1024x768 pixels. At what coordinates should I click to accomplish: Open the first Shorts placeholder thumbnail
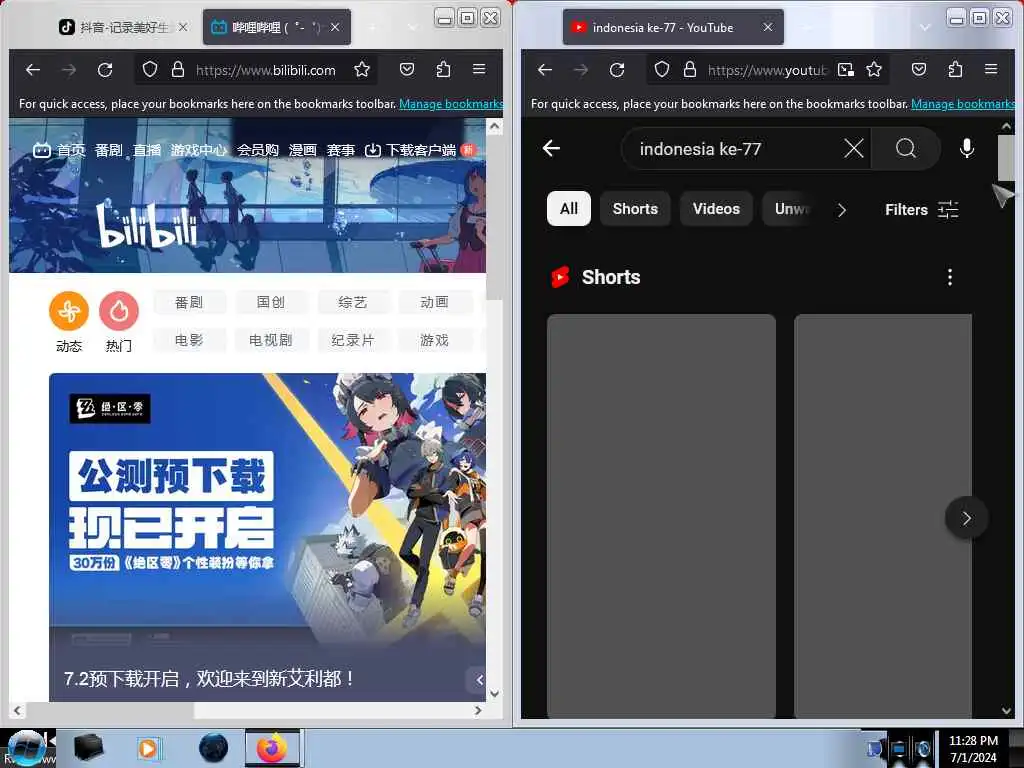coord(661,516)
